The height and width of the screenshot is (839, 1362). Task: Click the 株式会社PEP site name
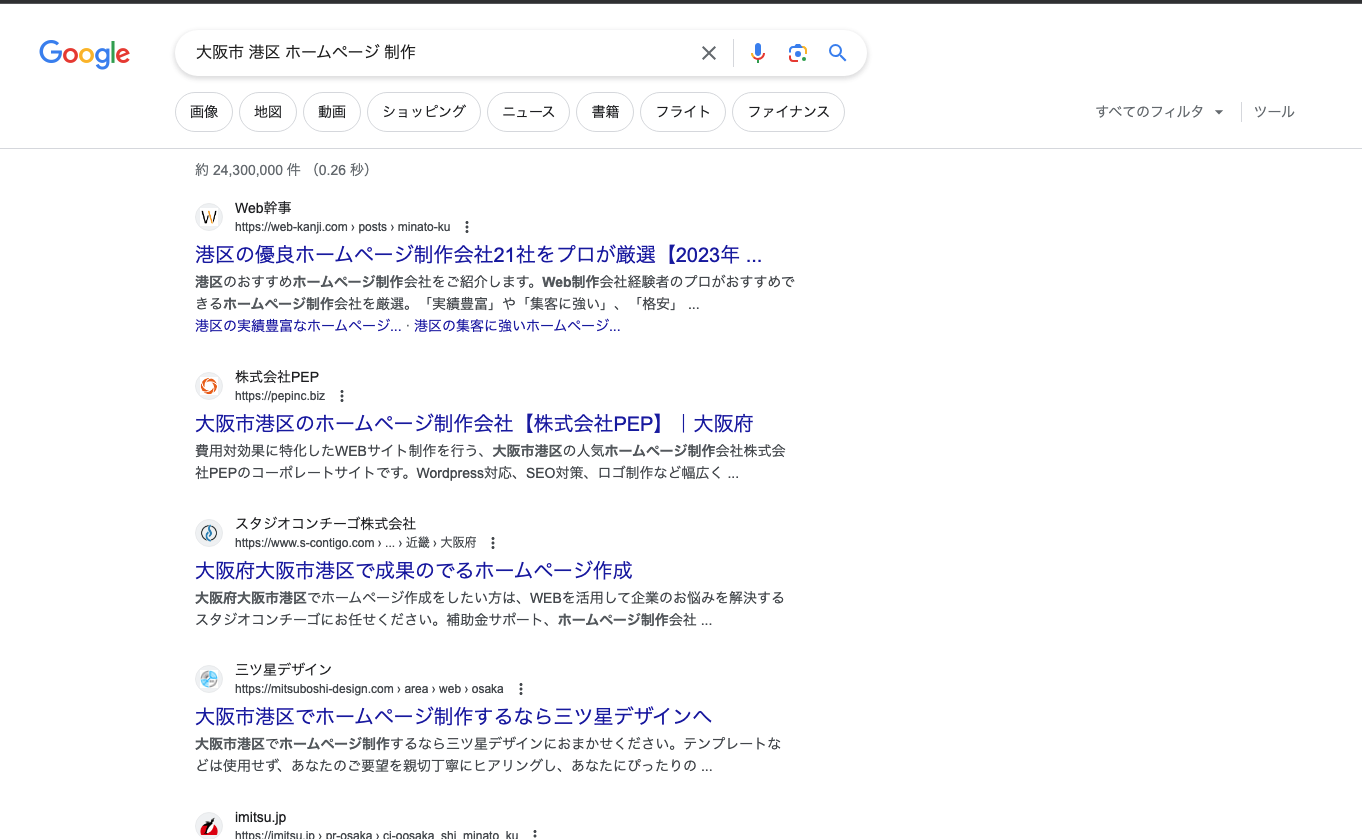(277, 377)
